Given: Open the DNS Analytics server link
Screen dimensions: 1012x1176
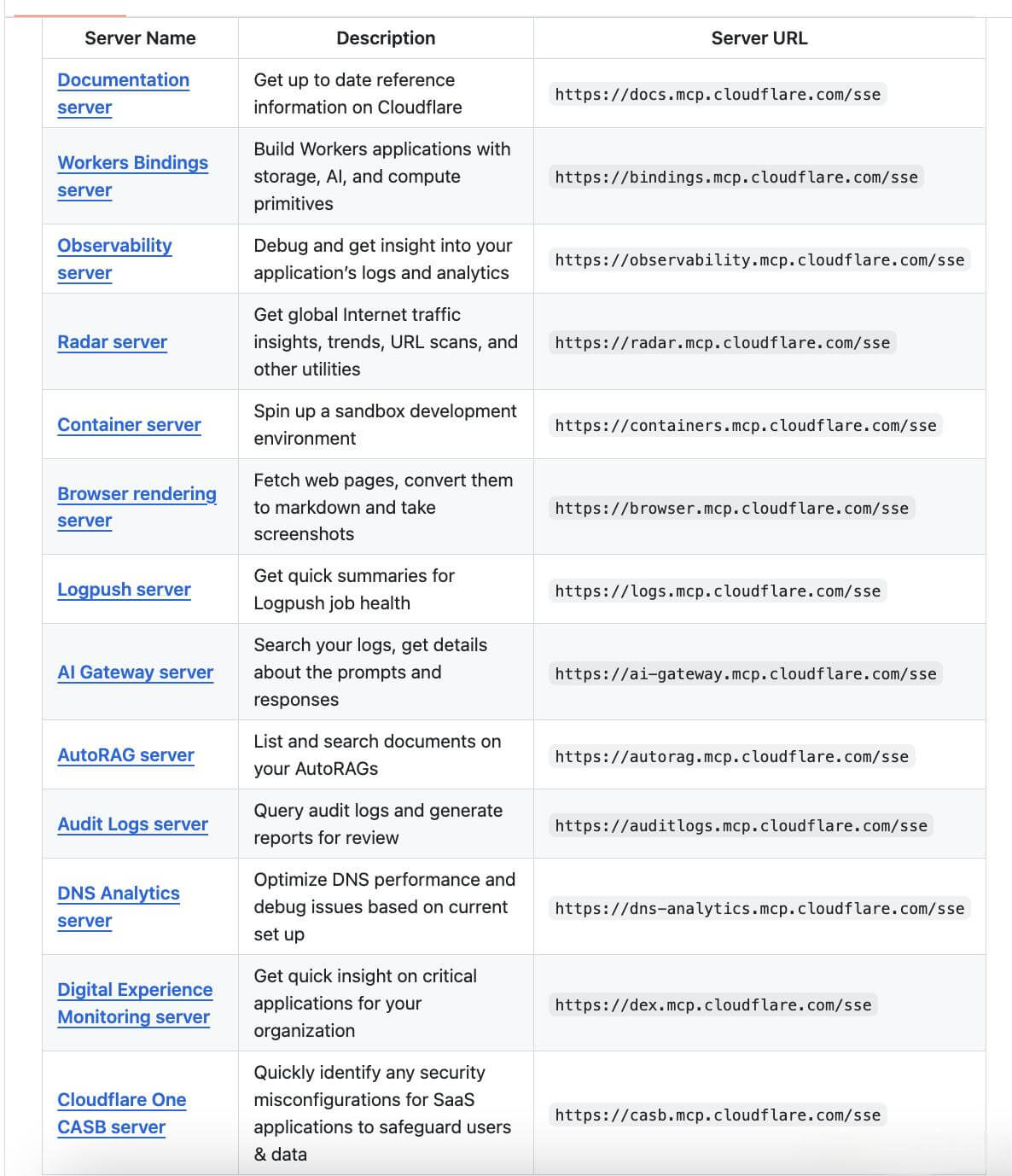Looking at the screenshot, I should pos(118,894).
